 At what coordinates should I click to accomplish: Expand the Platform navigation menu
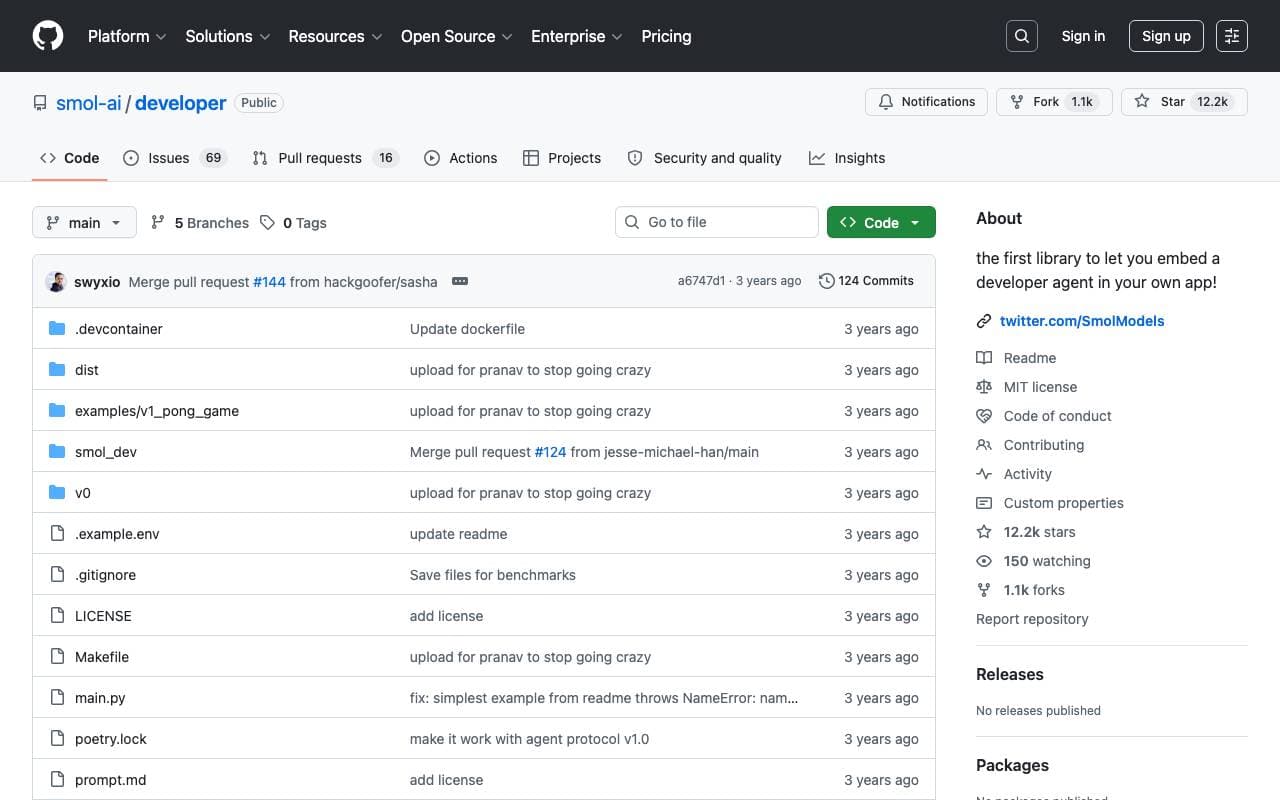(127, 36)
